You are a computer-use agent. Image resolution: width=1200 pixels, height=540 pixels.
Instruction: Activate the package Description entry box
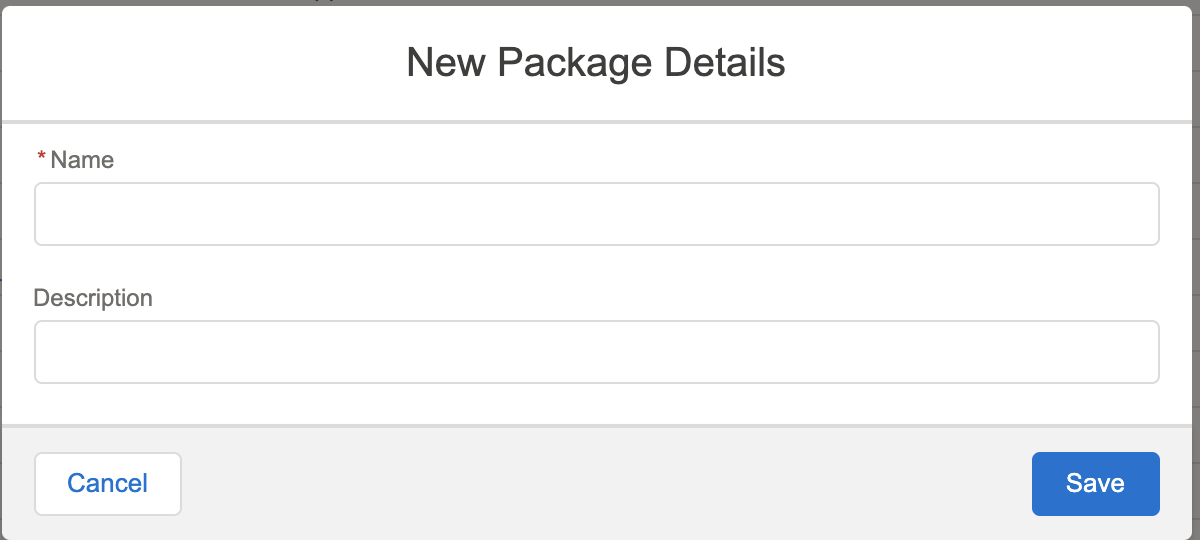(x=597, y=352)
